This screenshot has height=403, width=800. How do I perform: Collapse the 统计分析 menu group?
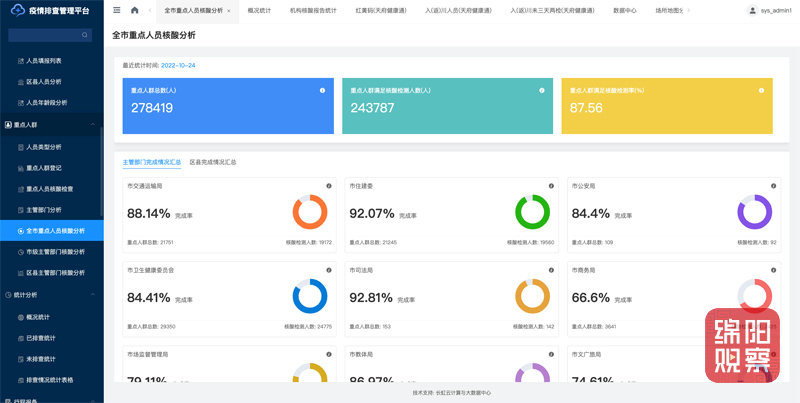[92, 295]
